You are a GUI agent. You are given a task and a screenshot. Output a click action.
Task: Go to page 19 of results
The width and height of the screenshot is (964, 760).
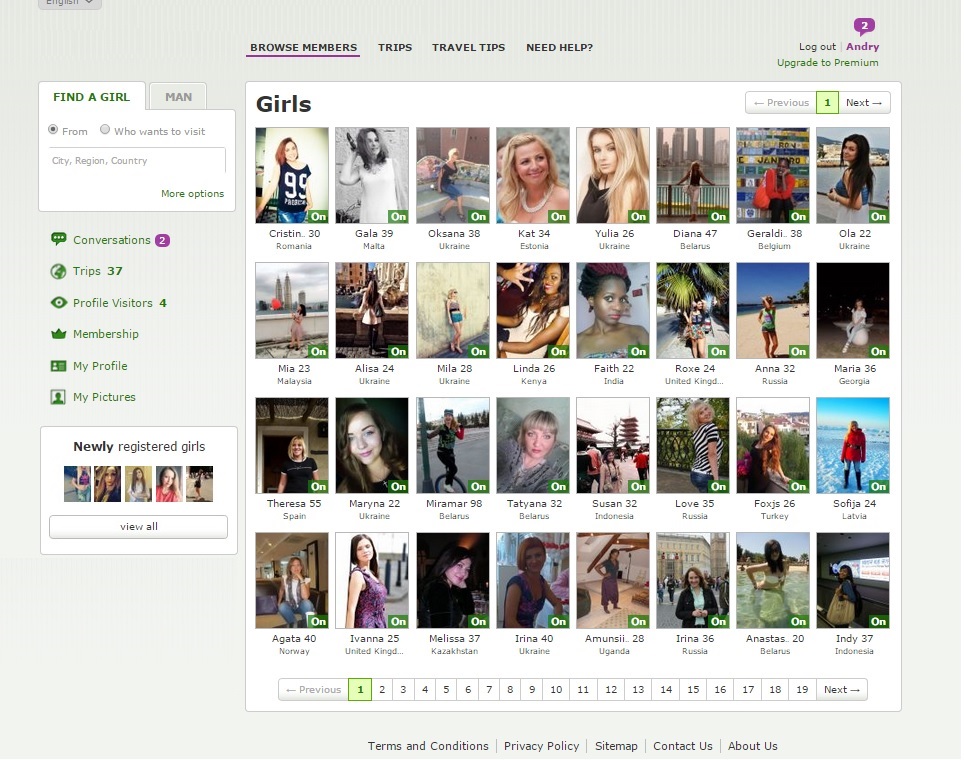802,690
